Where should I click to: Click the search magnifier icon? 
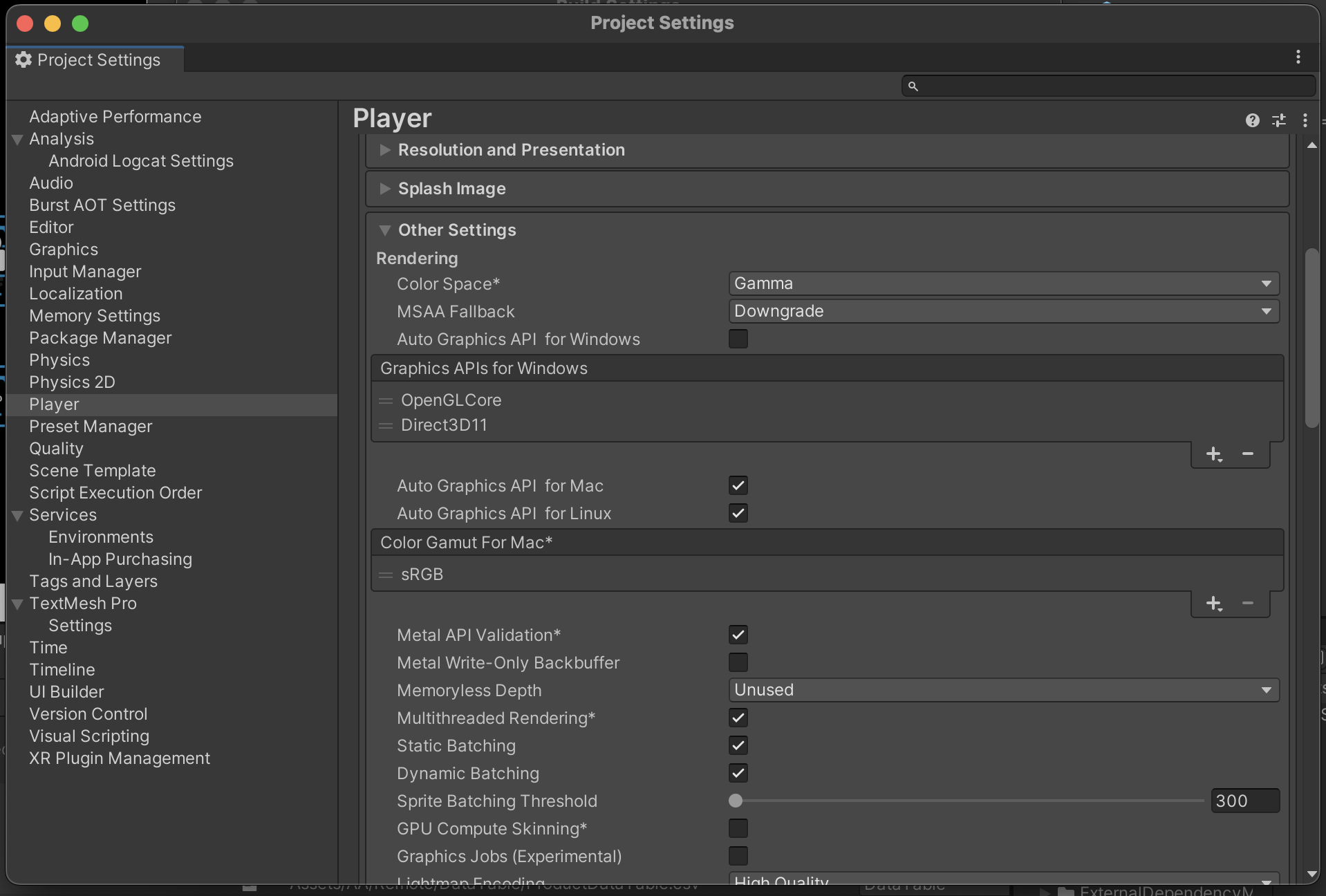[x=913, y=86]
